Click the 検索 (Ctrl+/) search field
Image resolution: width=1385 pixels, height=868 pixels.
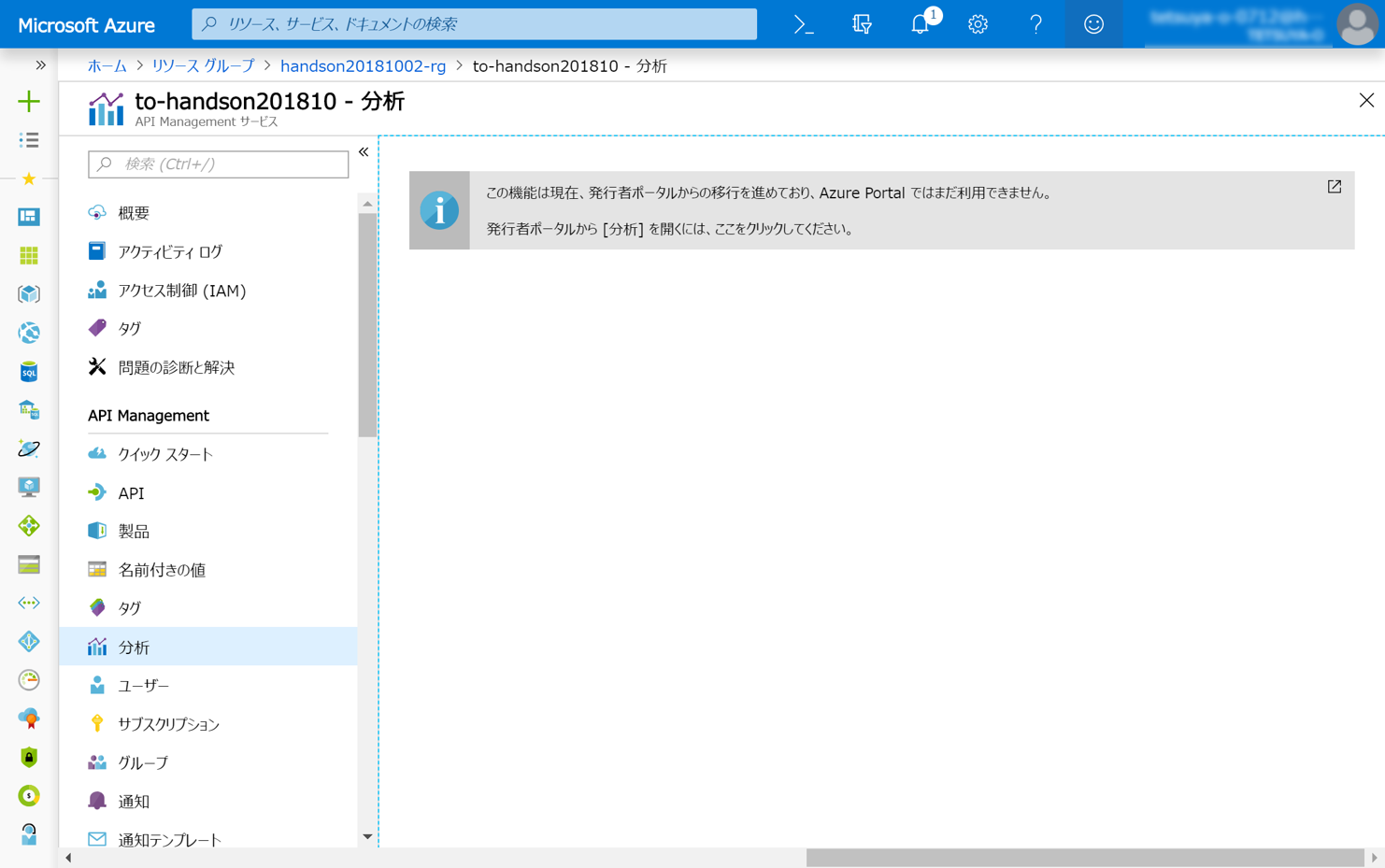pyautogui.click(x=218, y=164)
